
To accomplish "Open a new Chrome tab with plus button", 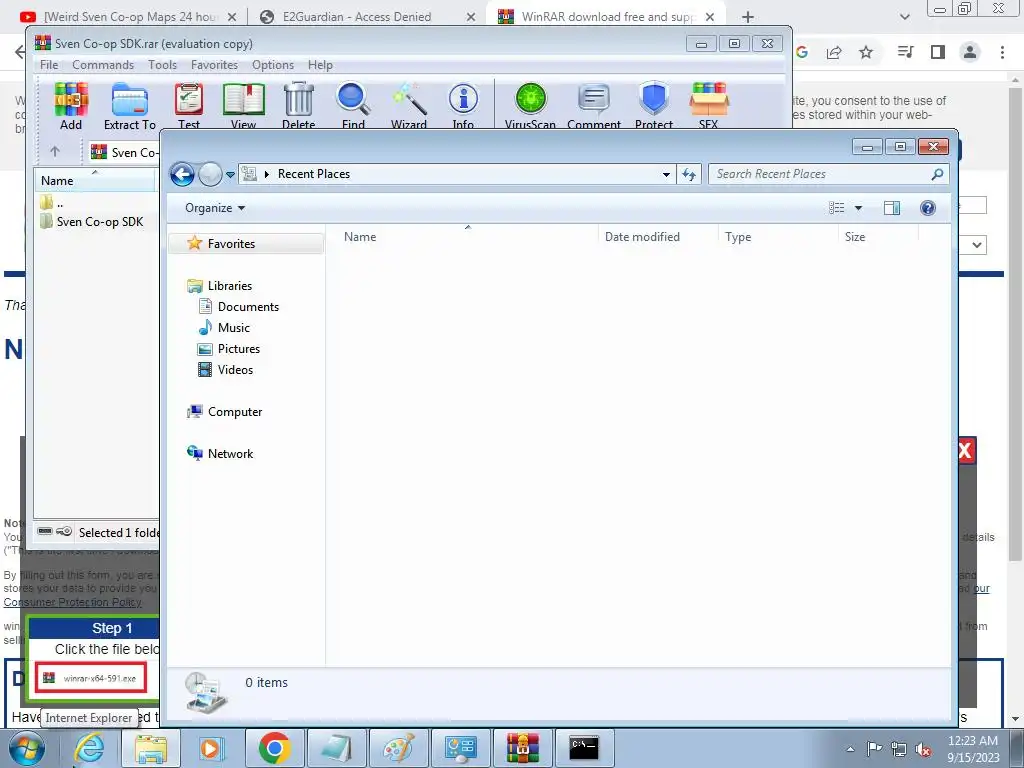I will [x=748, y=17].
